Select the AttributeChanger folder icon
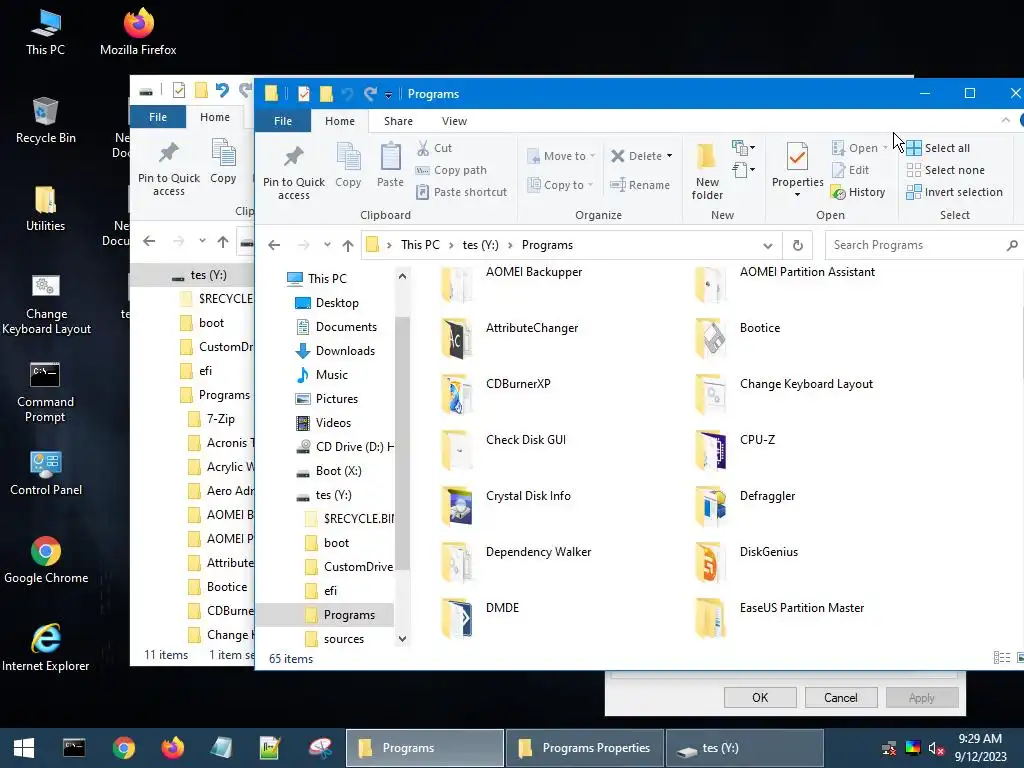 pyautogui.click(x=456, y=339)
